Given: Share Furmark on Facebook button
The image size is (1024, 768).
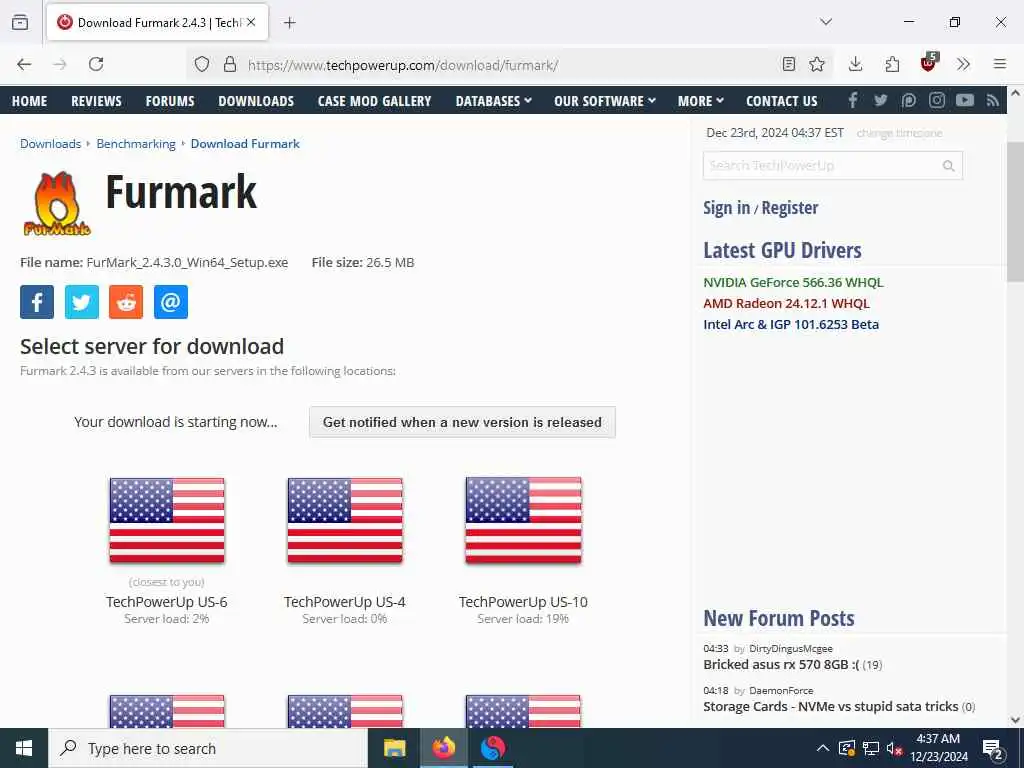Looking at the screenshot, I should click(x=37, y=302).
